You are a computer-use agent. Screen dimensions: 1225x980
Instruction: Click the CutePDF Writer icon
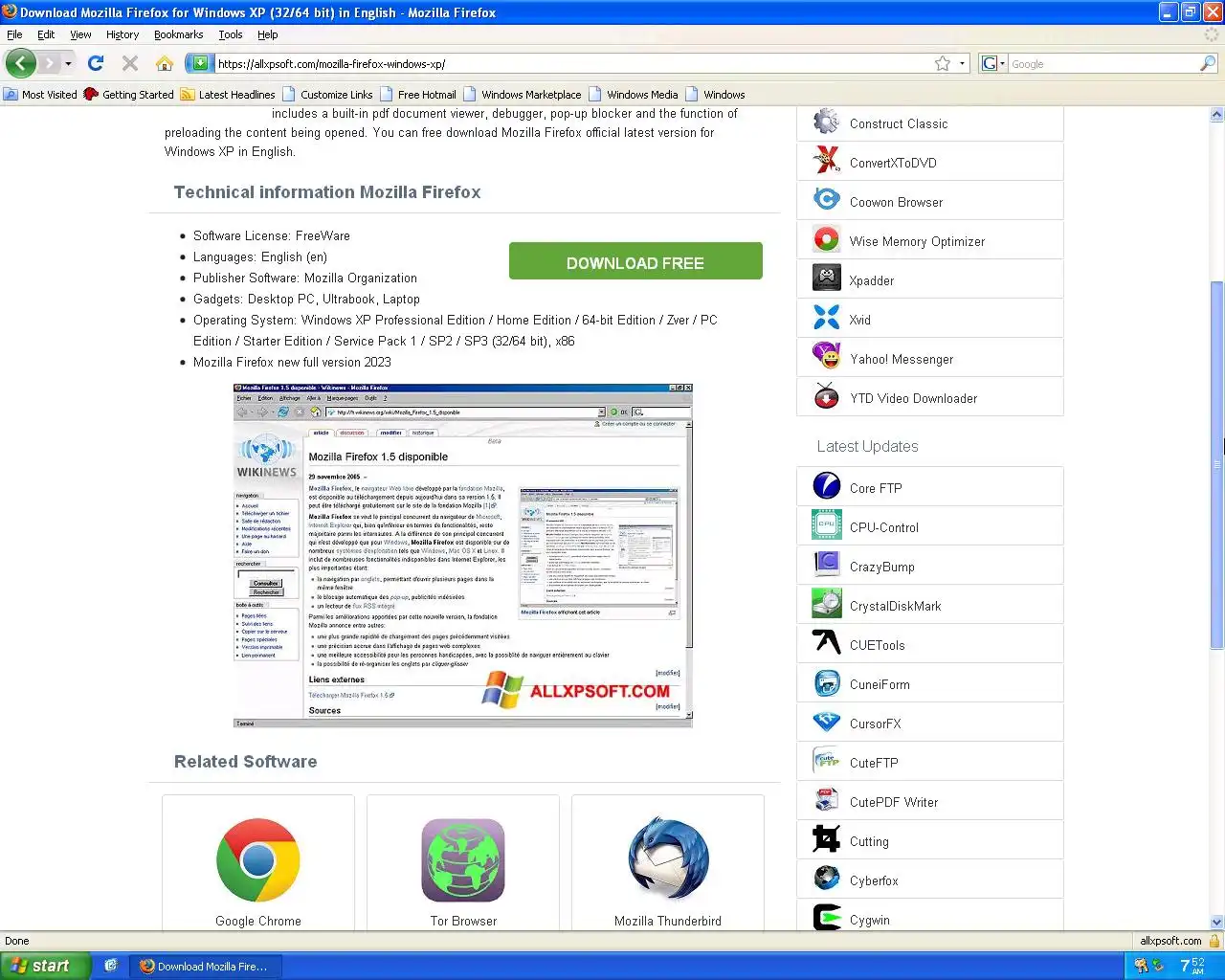click(x=826, y=801)
